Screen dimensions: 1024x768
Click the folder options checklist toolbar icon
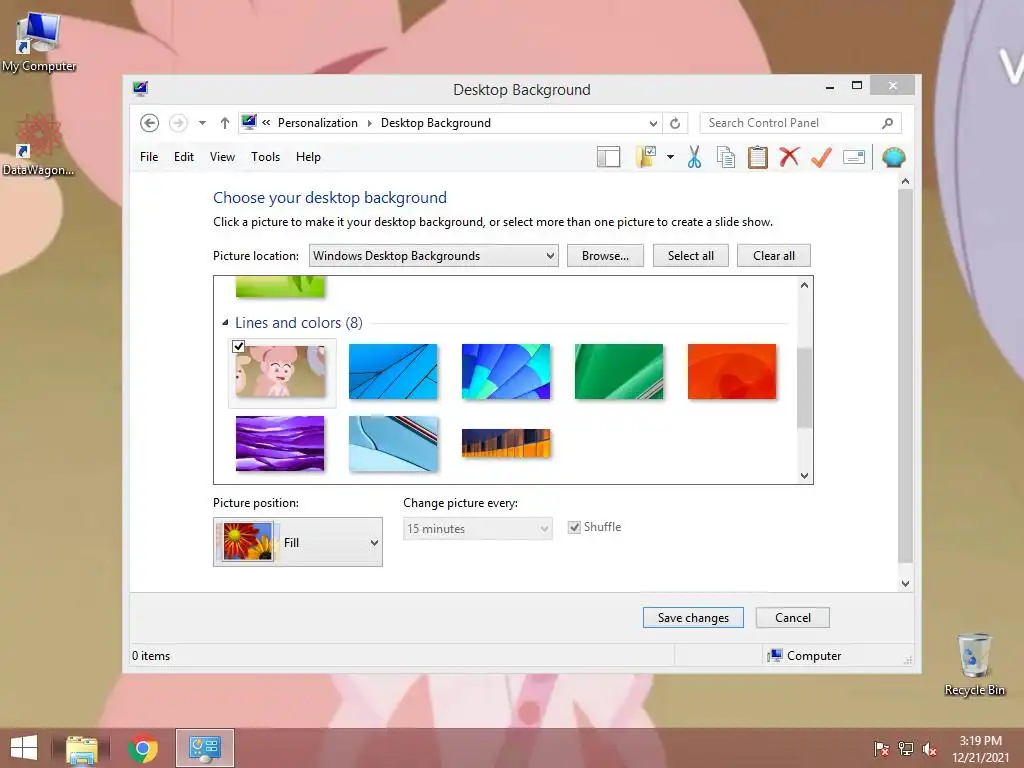click(x=647, y=157)
